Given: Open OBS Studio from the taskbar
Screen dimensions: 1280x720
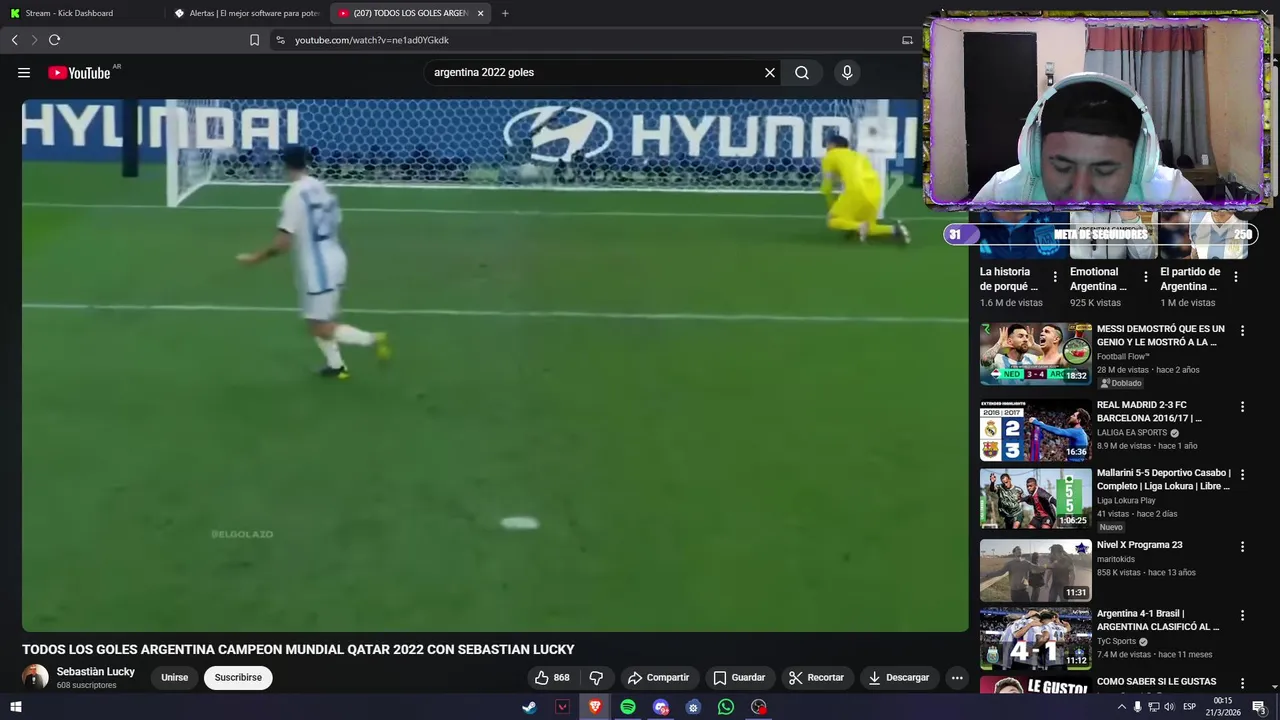Looking at the screenshot, I should [759, 707].
